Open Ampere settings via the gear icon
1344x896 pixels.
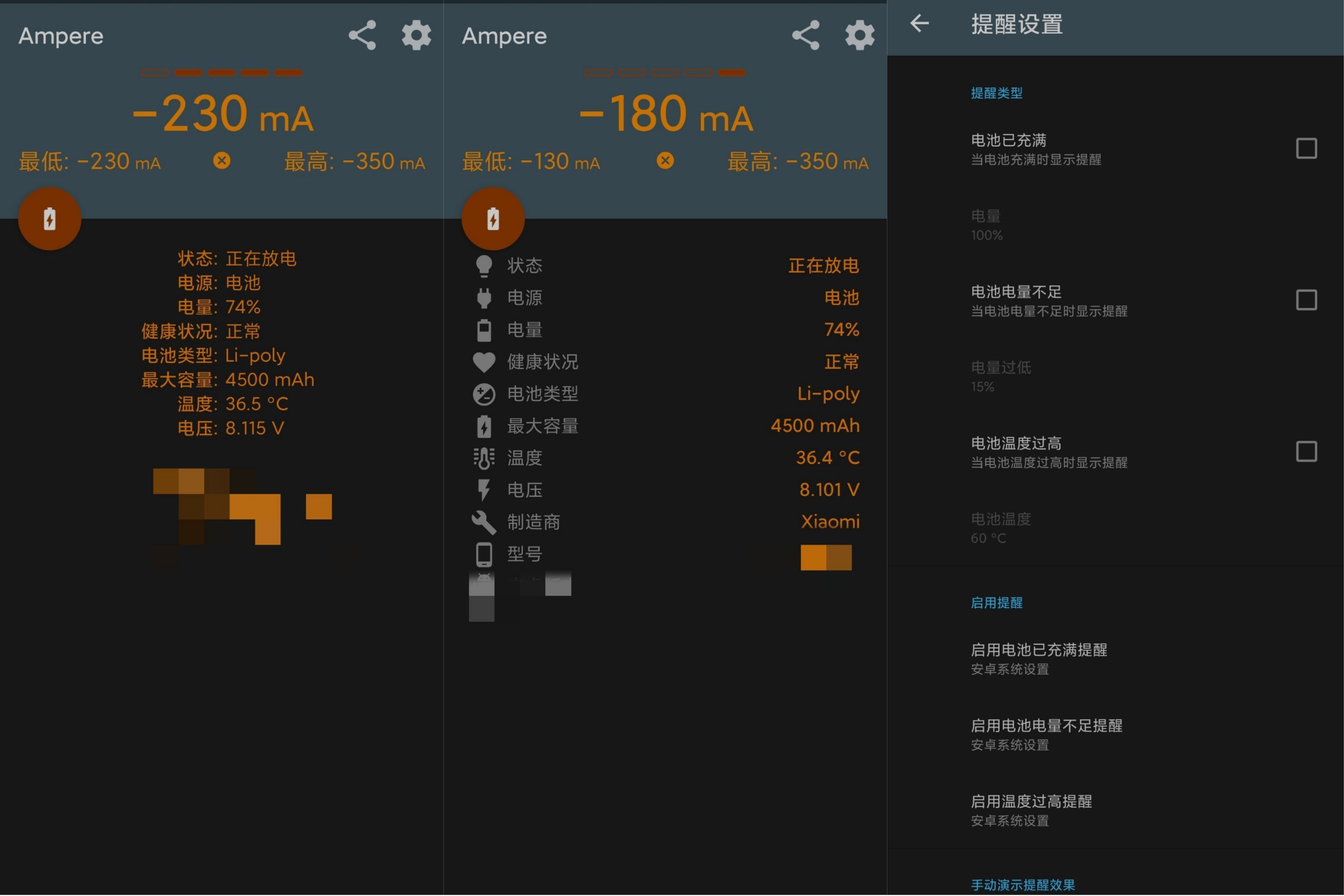[x=416, y=35]
